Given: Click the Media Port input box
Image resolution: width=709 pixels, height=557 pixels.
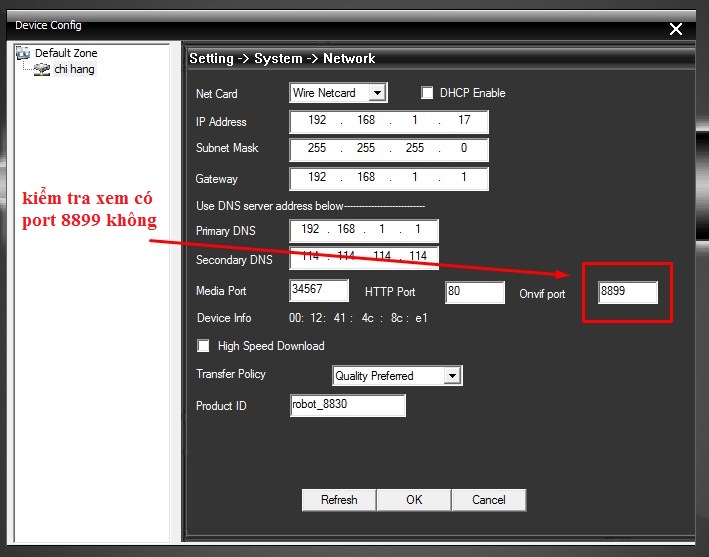Looking at the screenshot, I should point(318,291).
